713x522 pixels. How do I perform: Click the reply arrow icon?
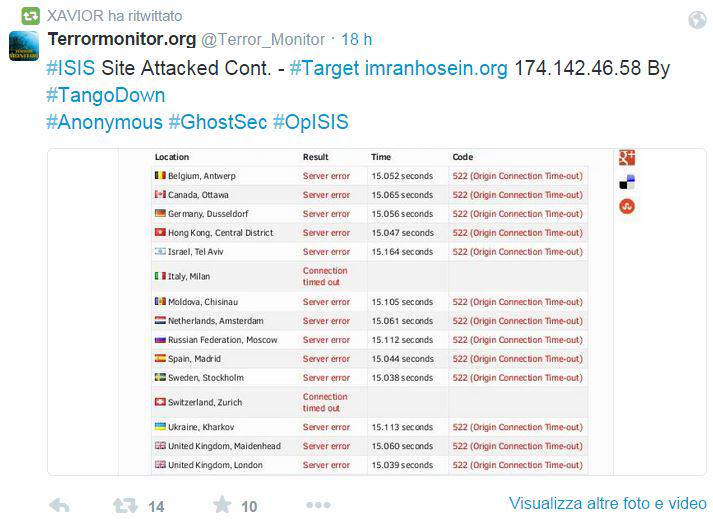click(x=60, y=506)
